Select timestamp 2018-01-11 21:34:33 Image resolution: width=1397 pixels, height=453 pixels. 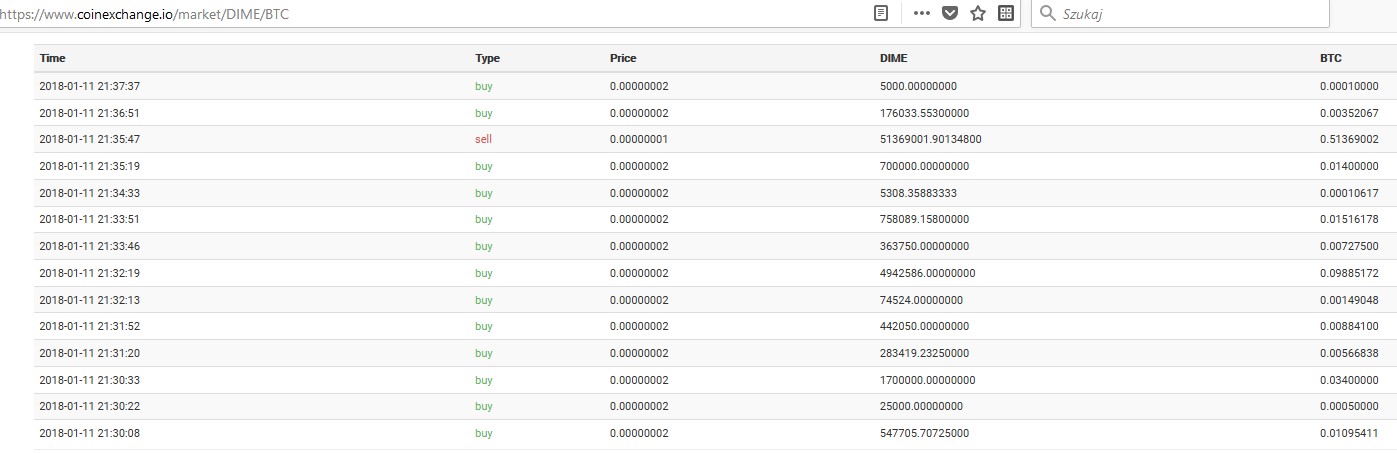coord(89,193)
